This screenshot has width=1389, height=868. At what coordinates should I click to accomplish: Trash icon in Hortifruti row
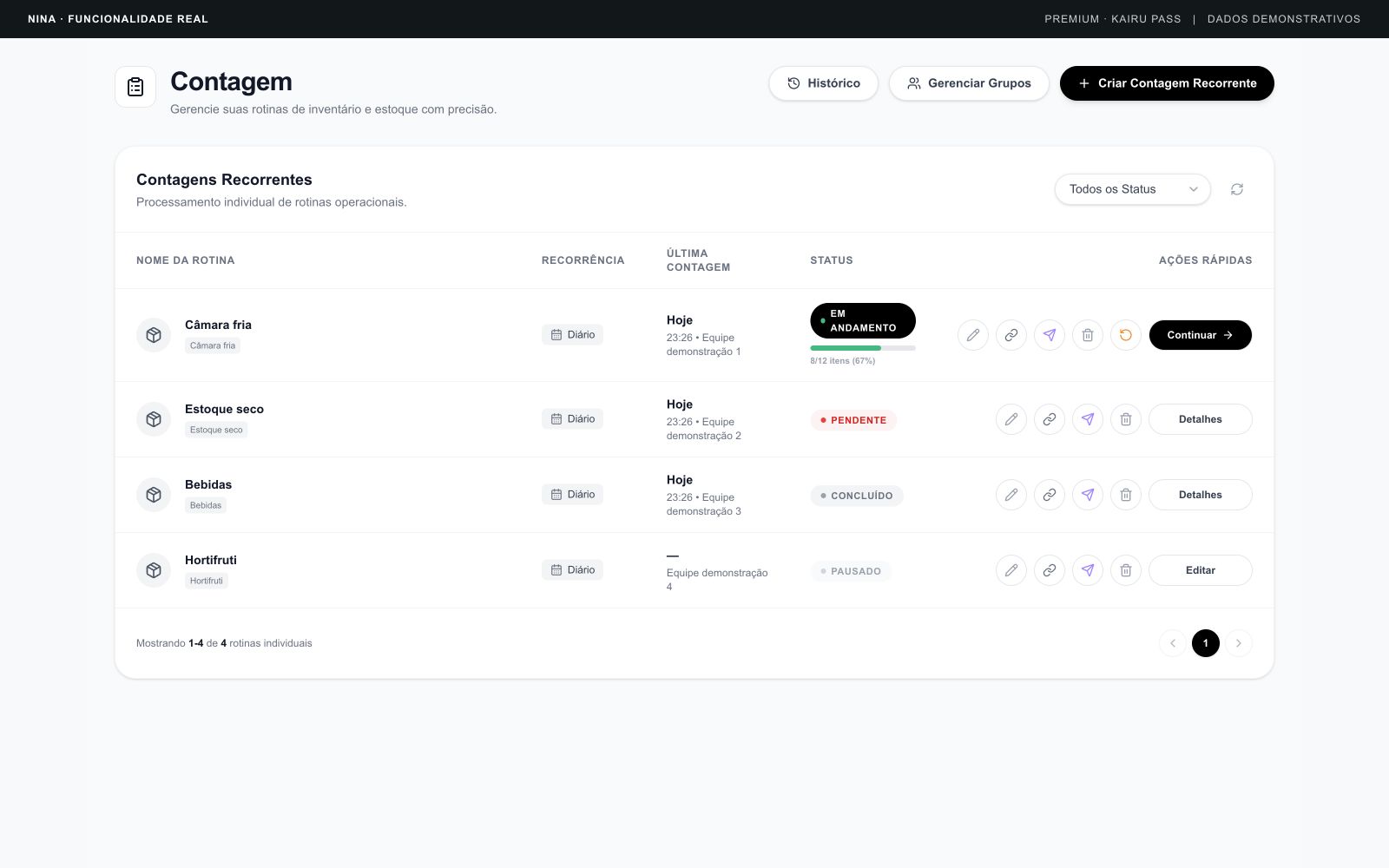point(1126,570)
